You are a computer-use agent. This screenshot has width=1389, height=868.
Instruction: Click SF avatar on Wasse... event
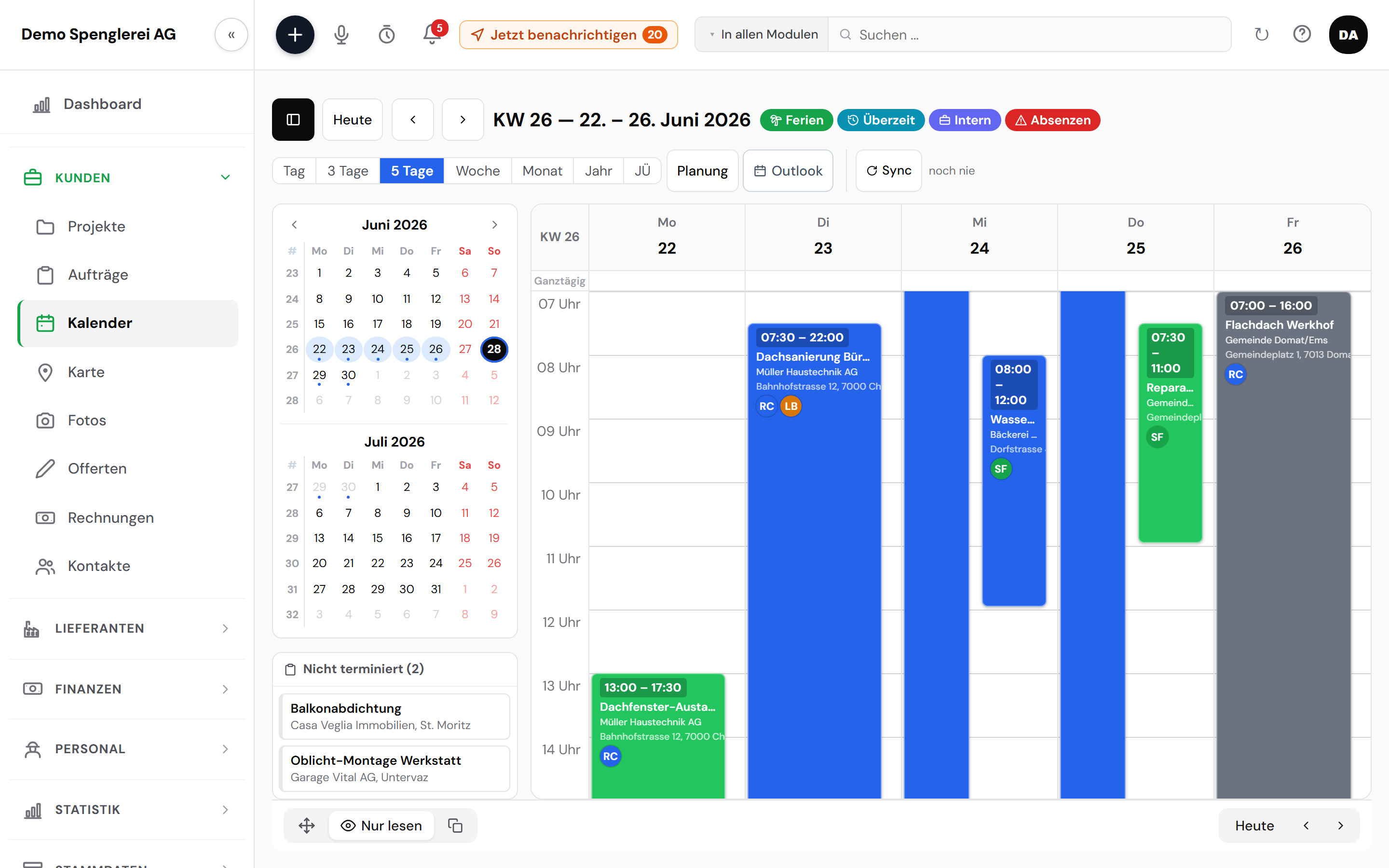[1000, 469]
